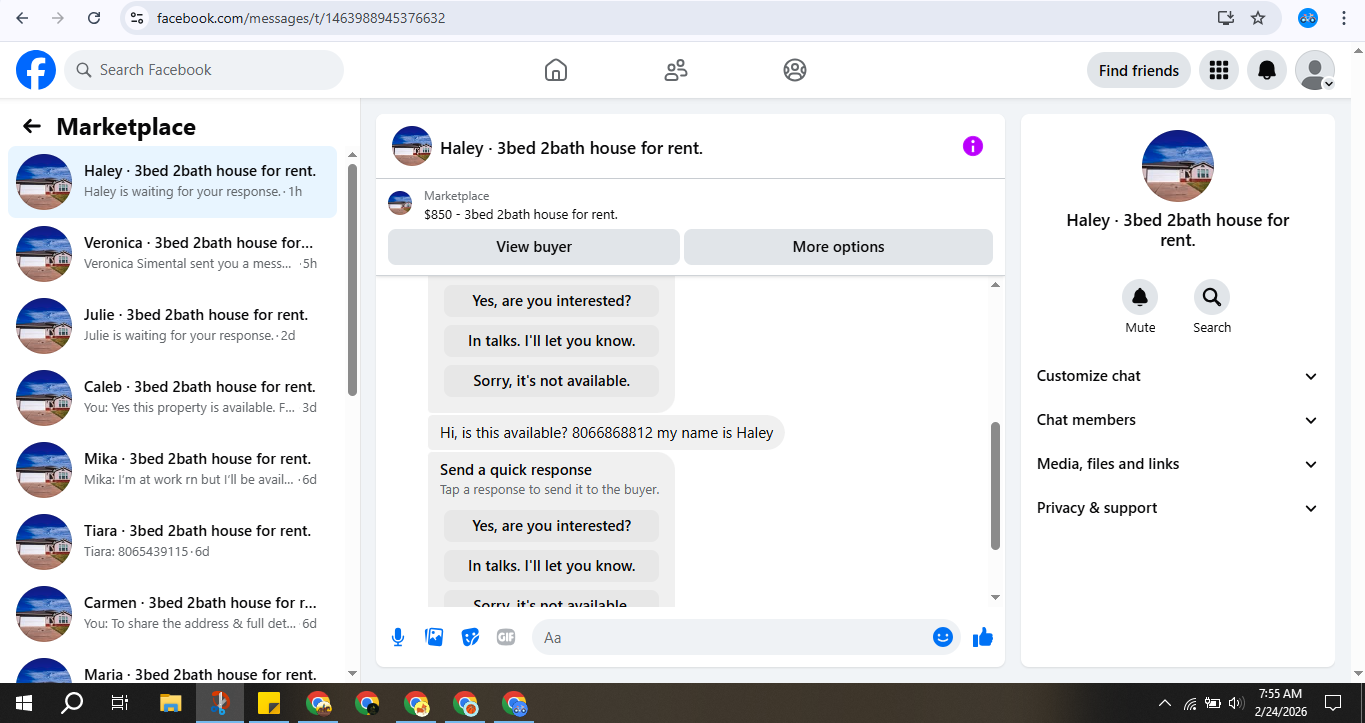Open Windows notification center icon

tap(1333, 703)
